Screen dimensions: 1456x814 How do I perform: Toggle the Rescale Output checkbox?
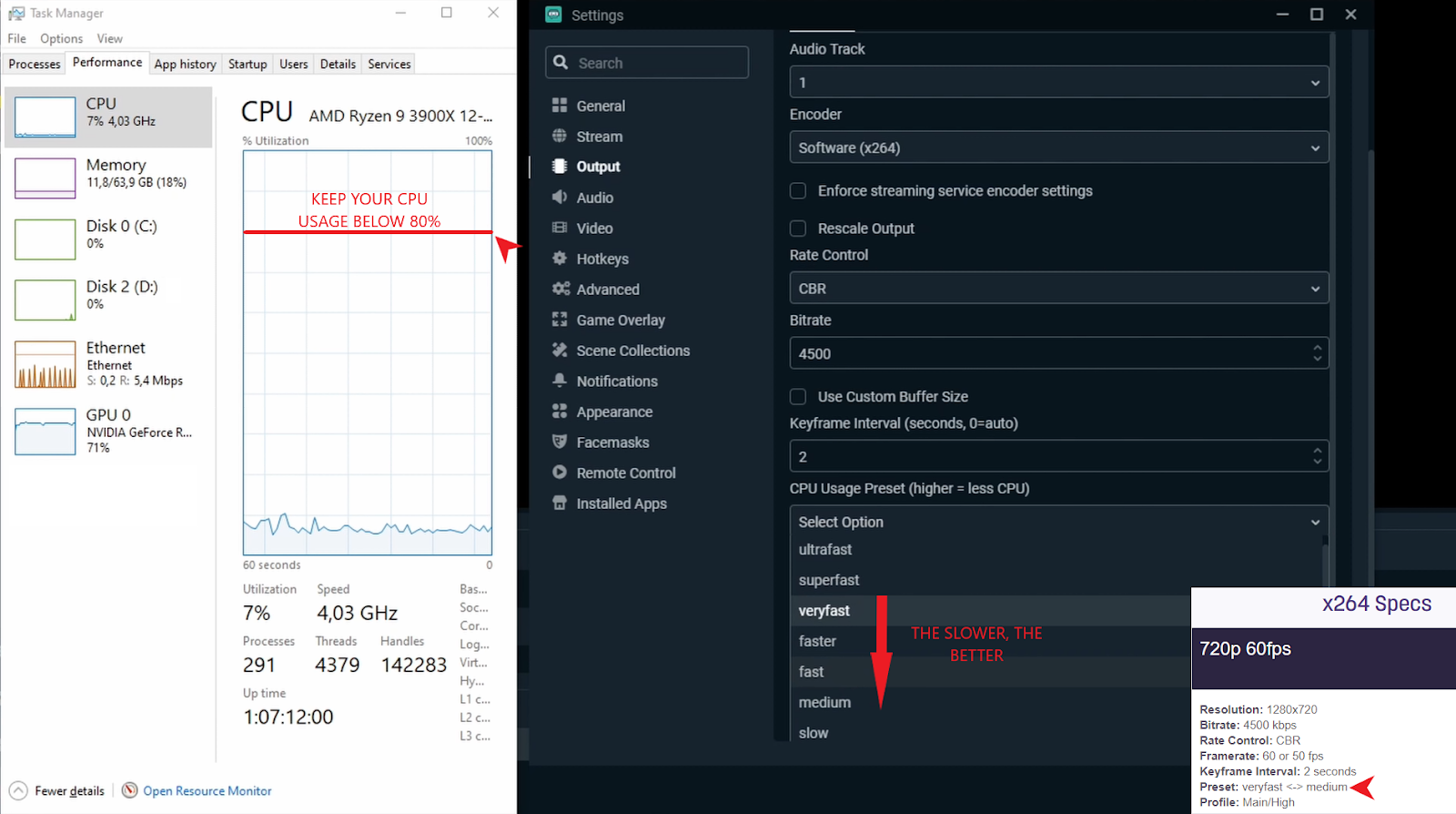[798, 228]
